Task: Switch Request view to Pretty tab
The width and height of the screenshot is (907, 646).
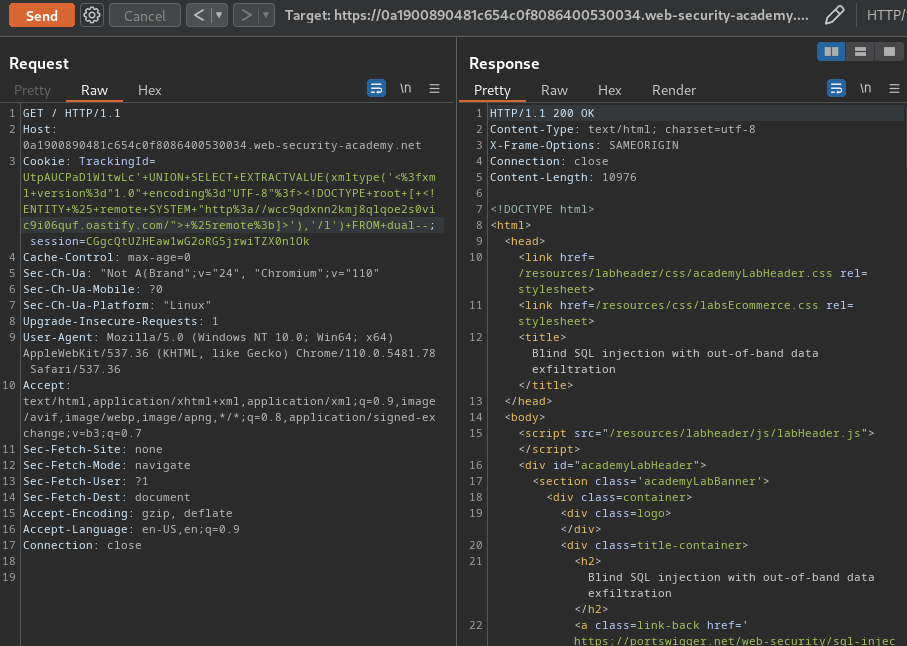Action: tap(32, 90)
